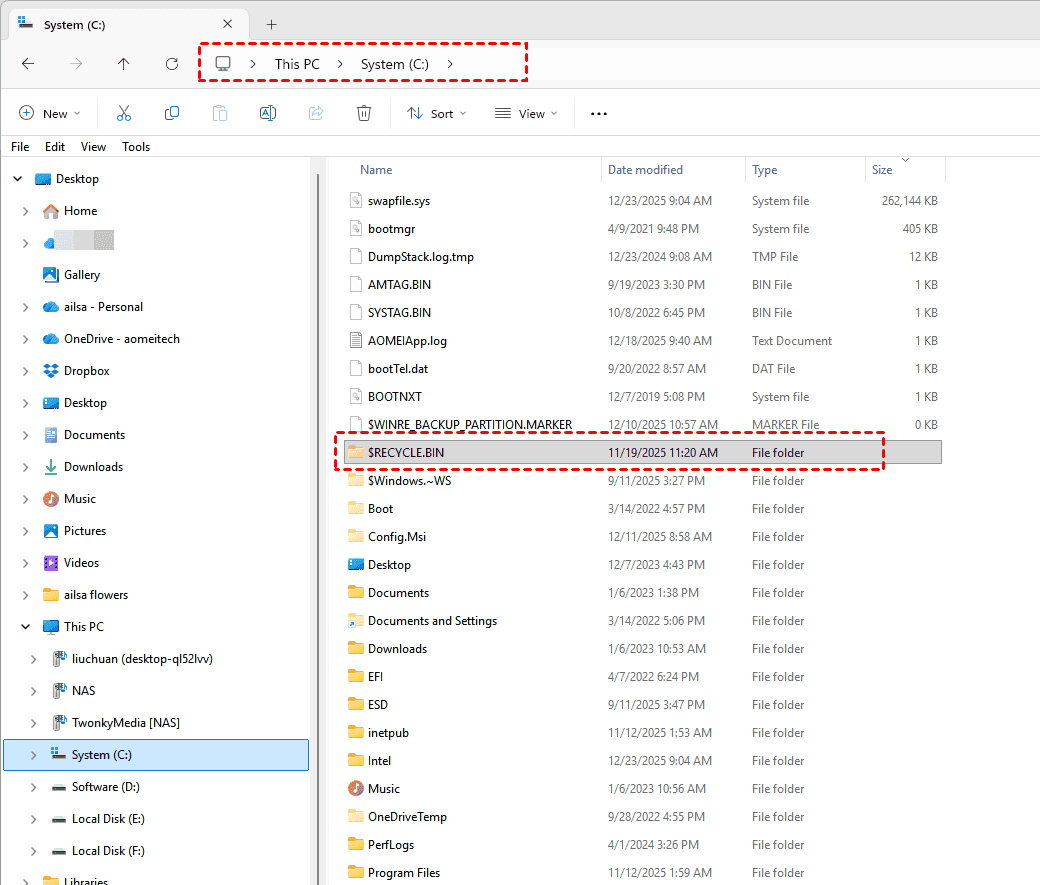The height and width of the screenshot is (885, 1040).
Task: Expand the Dropbox tree node
Action: click(25, 371)
